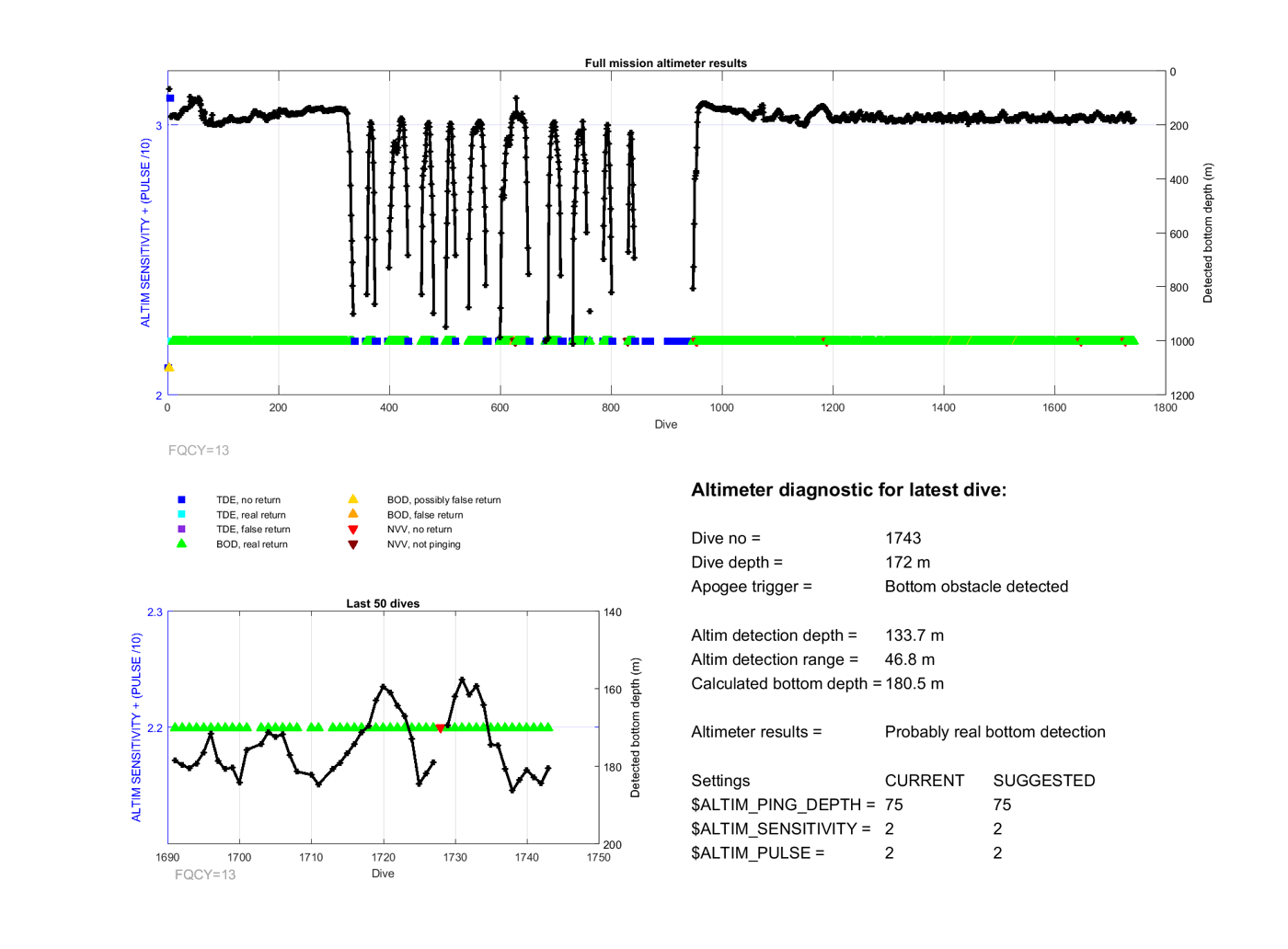This screenshot has width=1288, height=949.
Task: Click the '$ALTIM_SENSITIVITY =' setting name
Action: coord(781,829)
